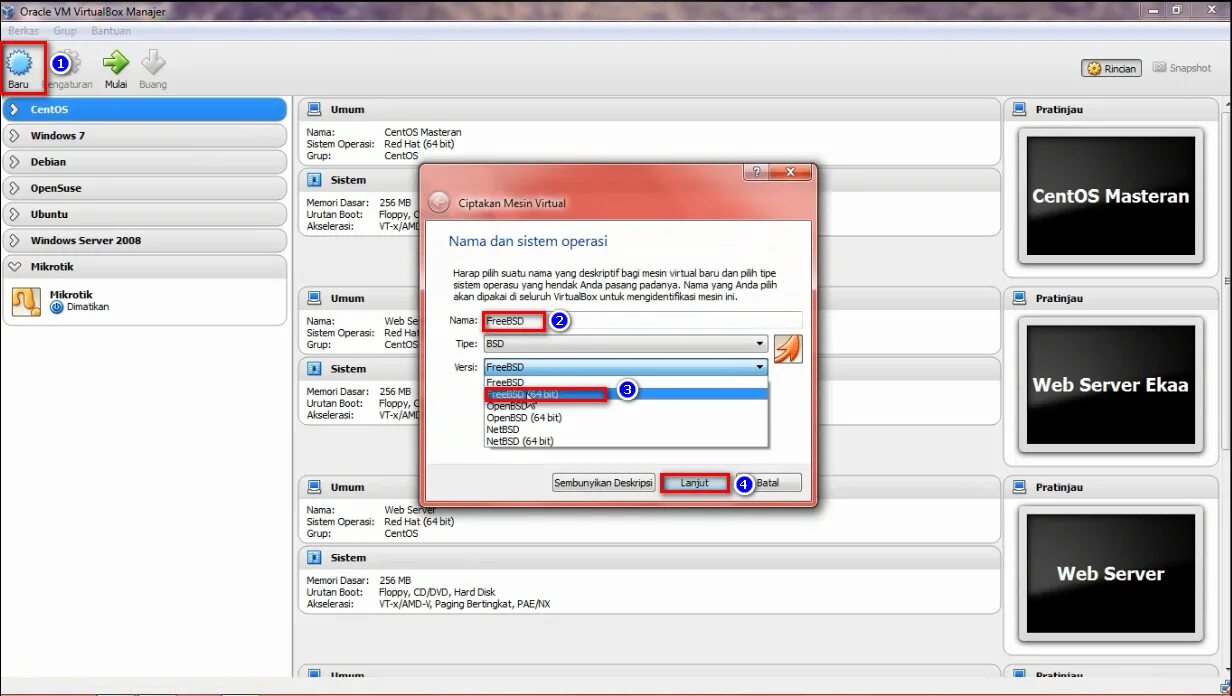The image size is (1232, 696).
Task: Click the Pratinjau icon above CentOS Masteran
Action: tap(1019, 109)
